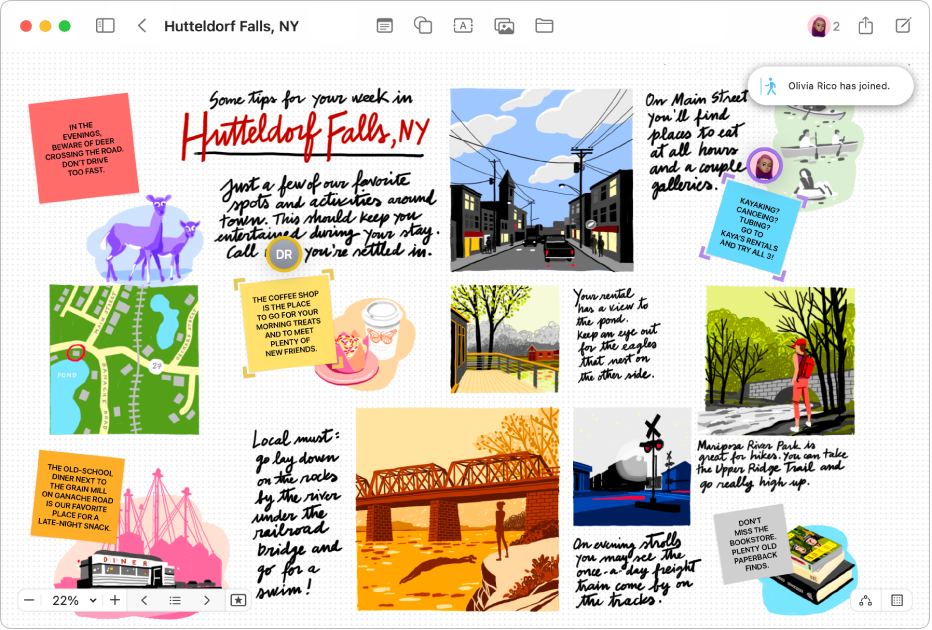Screen dimensions: 932x630
Task: Add a text box
Action: point(463,26)
